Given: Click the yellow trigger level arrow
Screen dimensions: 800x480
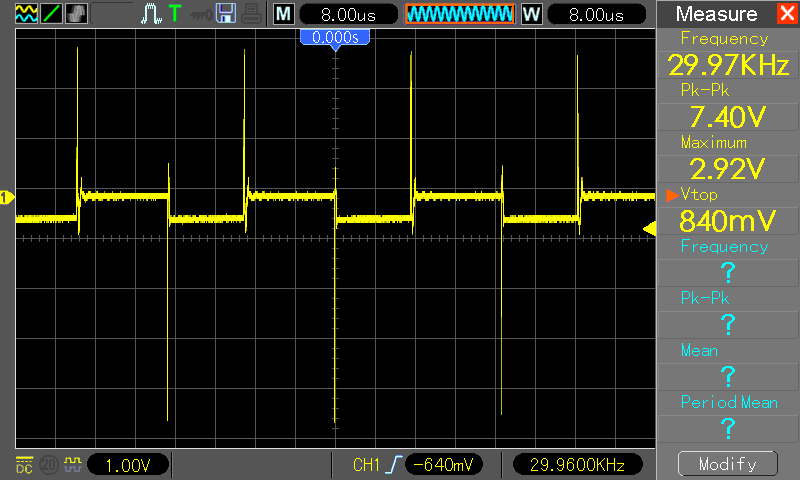Looking at the screenshot, I should [649, 229].
